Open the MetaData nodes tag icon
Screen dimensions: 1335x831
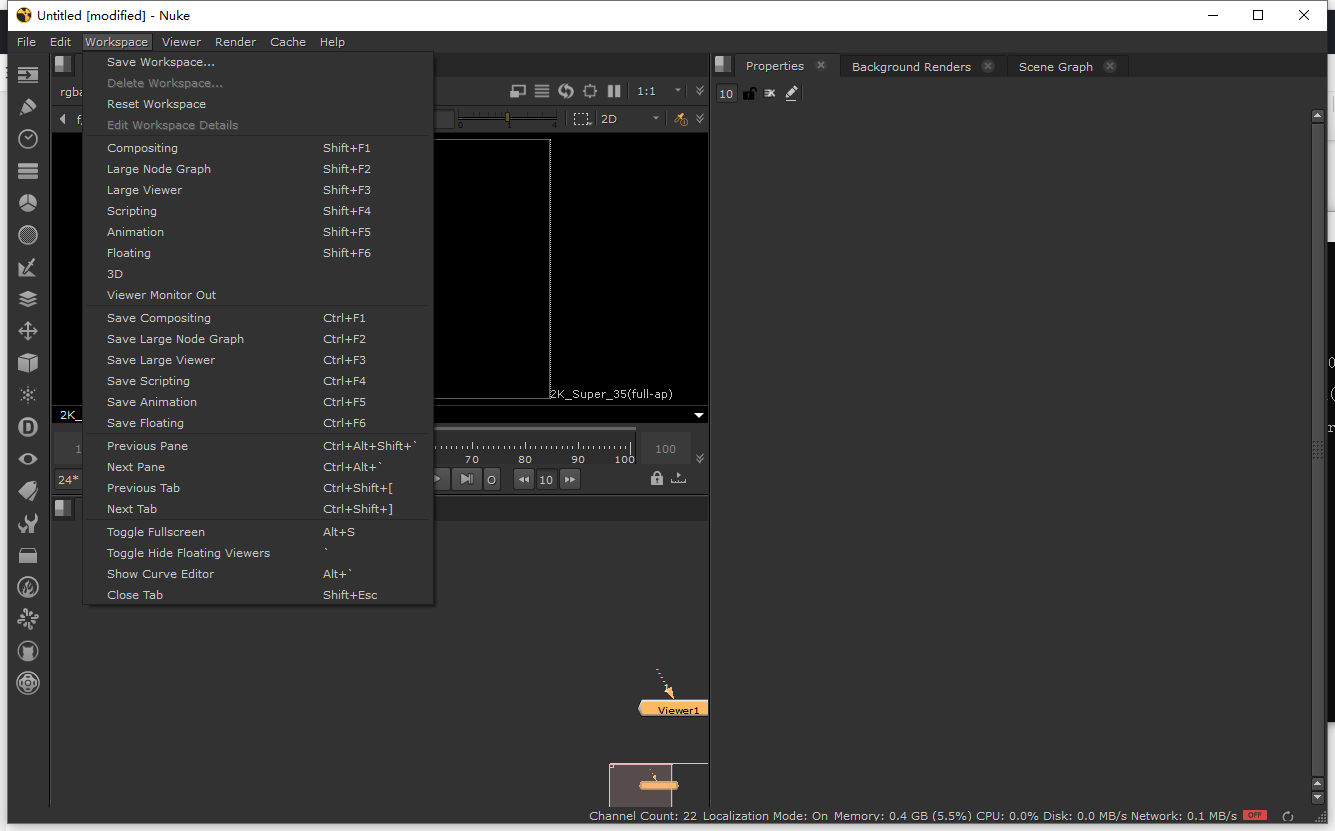click(28, 491)
